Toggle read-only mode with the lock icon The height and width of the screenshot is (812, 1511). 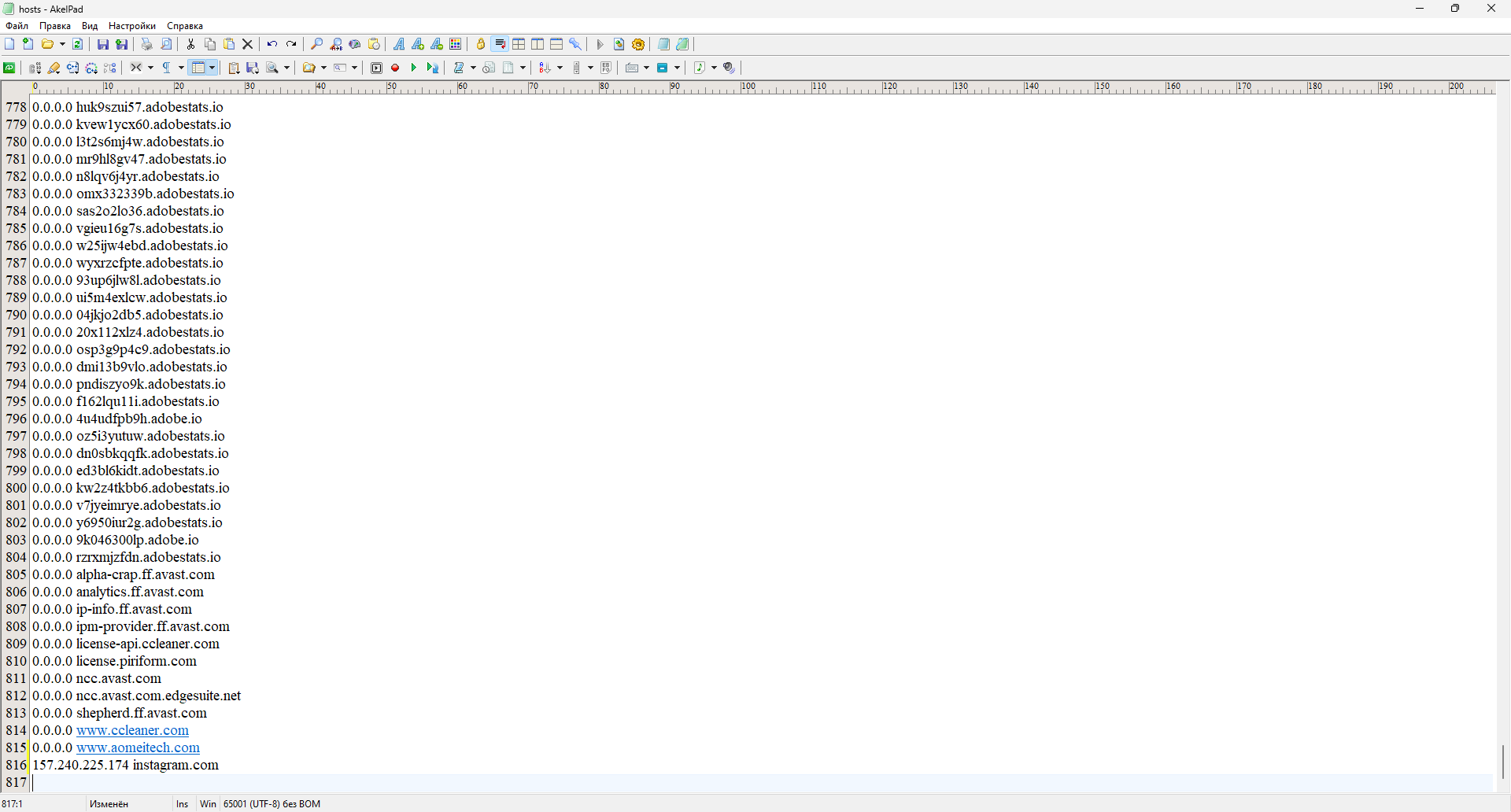point(481,45)
